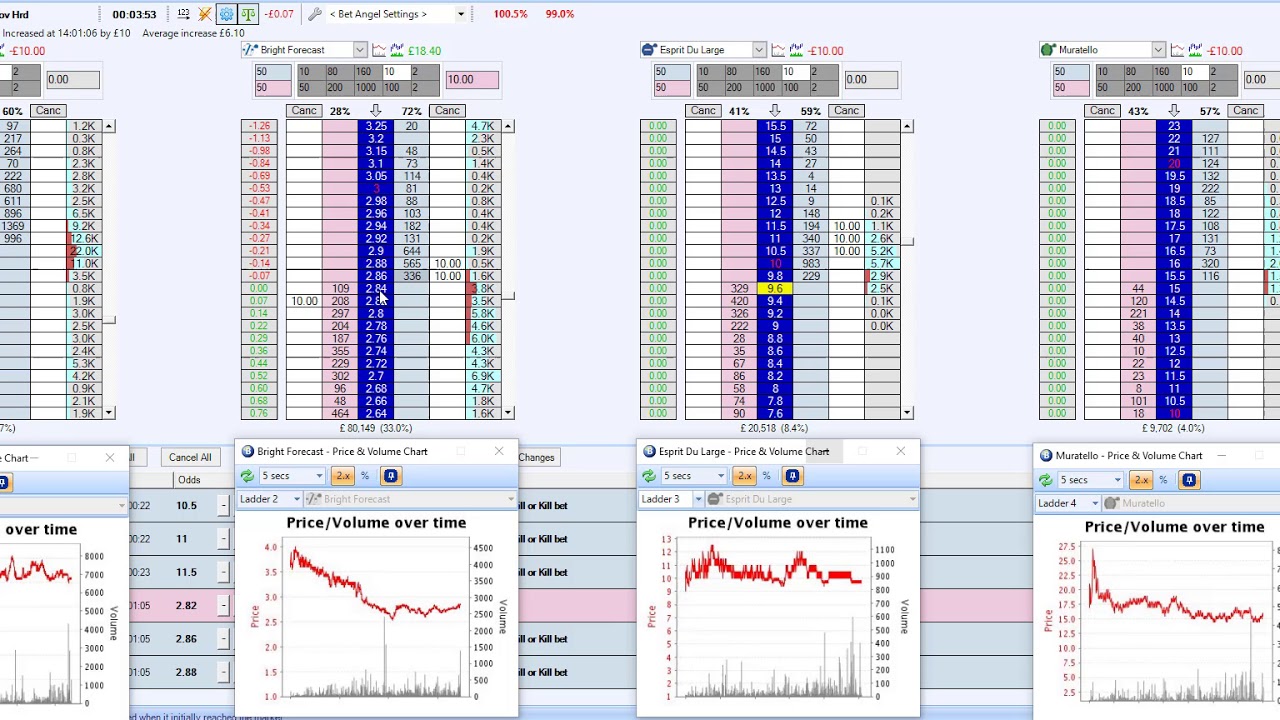Toggle the green balance scales icon
The height and width of the screenshot is (720, 1280).
[x=247, y=14]
